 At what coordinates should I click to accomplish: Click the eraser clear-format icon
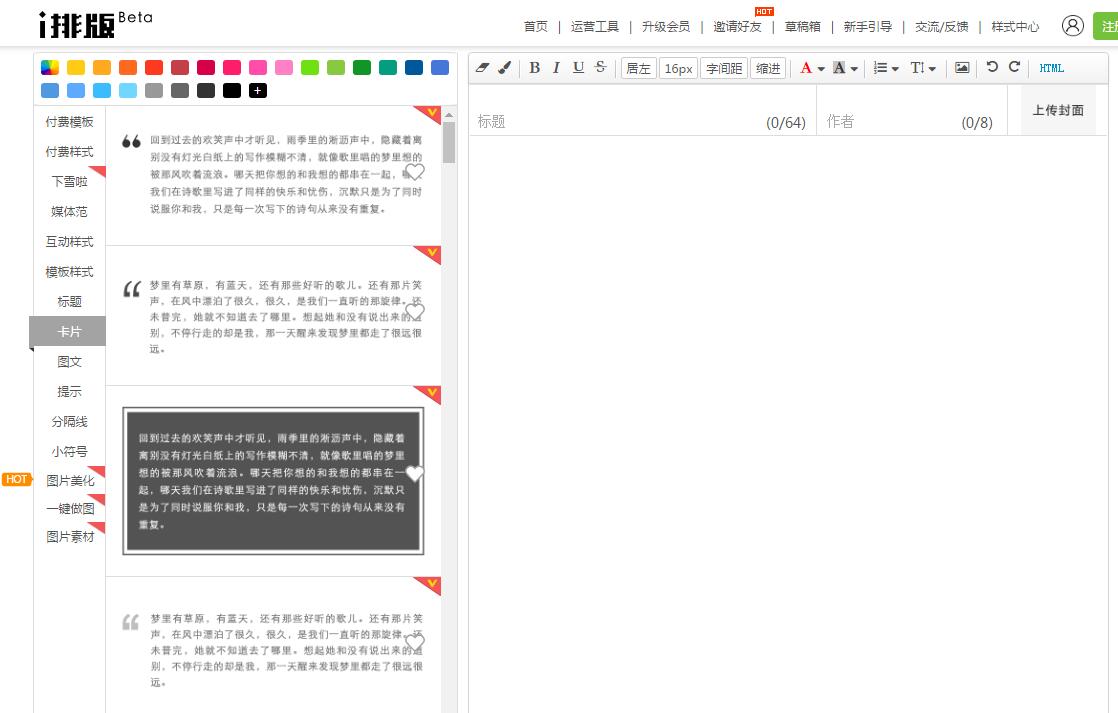click(483, 68)
